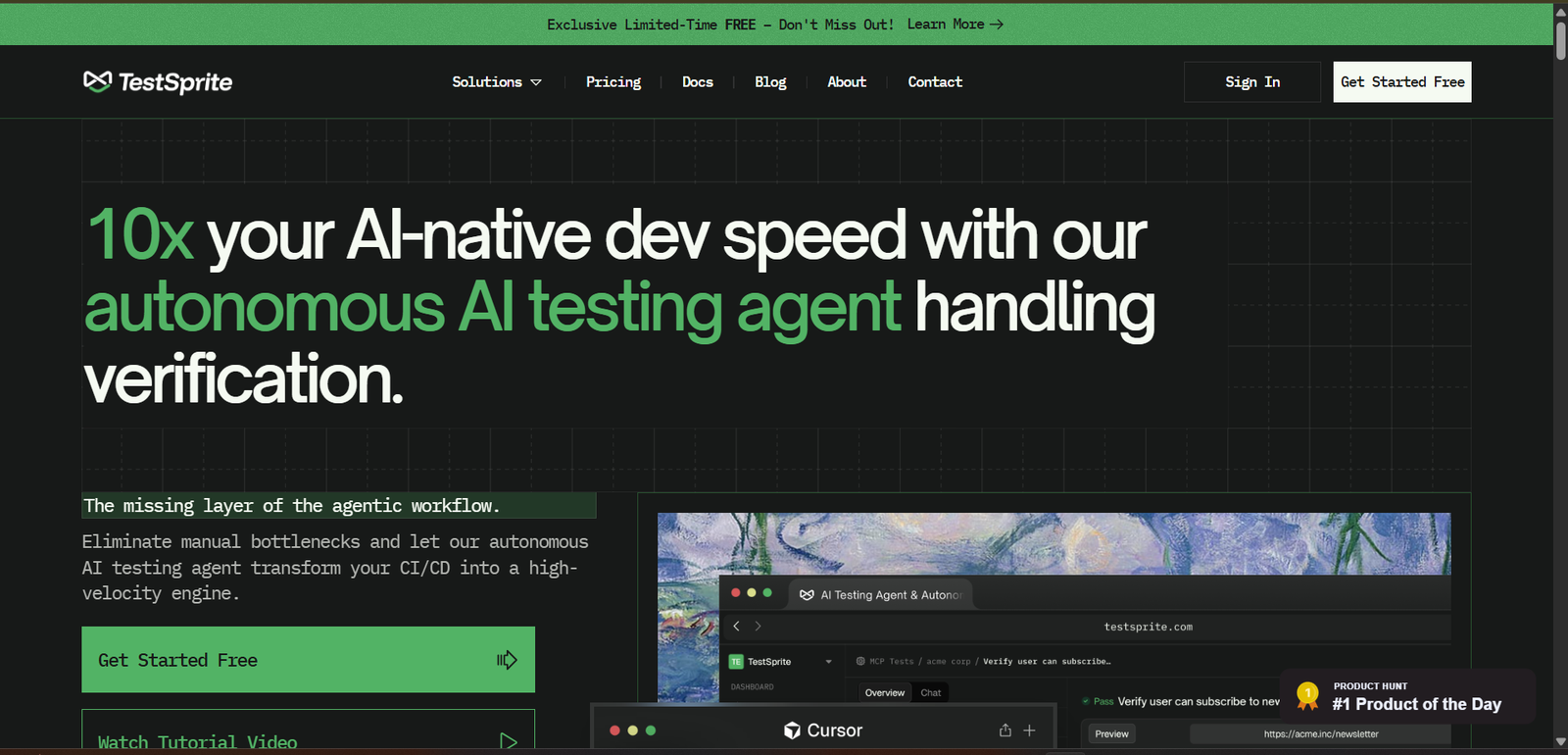Click the white Get Started Free header button
Image resolution: width=1568 pixels, height=755 pixels.
(x=1401, y=82)
